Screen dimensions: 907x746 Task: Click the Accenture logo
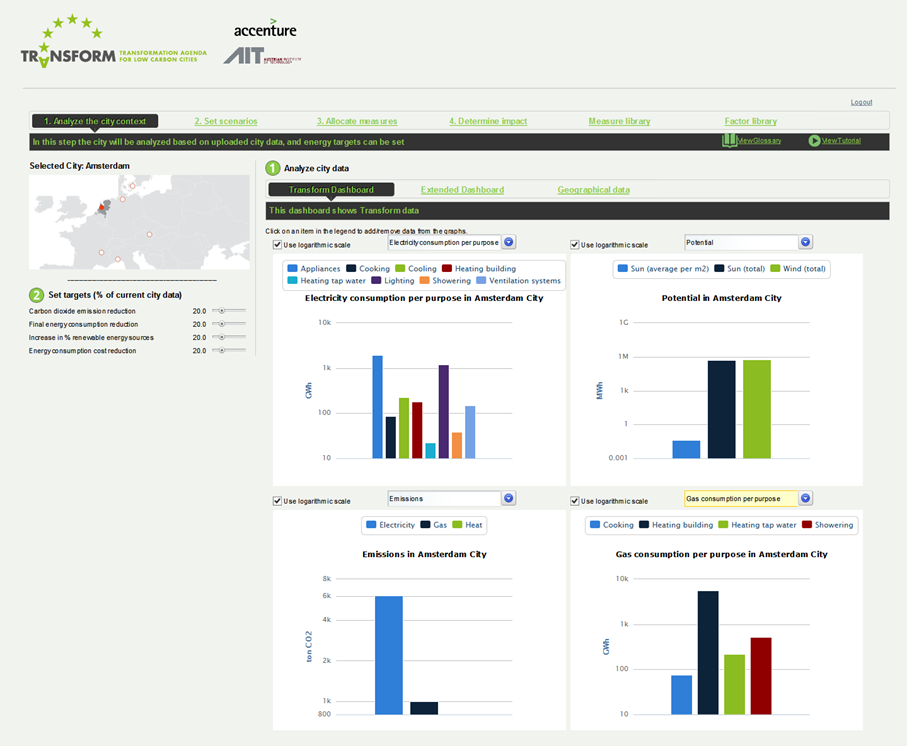[x=265, y=28]
